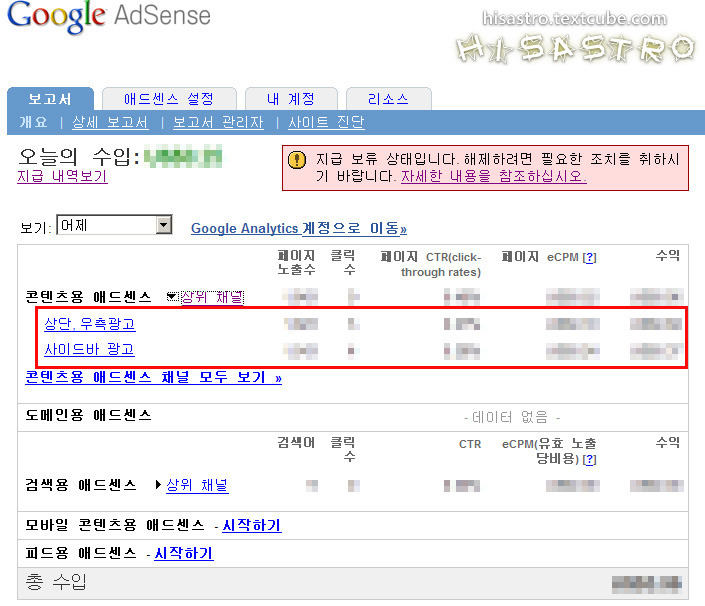Click the 검색어 column header
Screen dimensions: 705x606
[x=296, y=443]
